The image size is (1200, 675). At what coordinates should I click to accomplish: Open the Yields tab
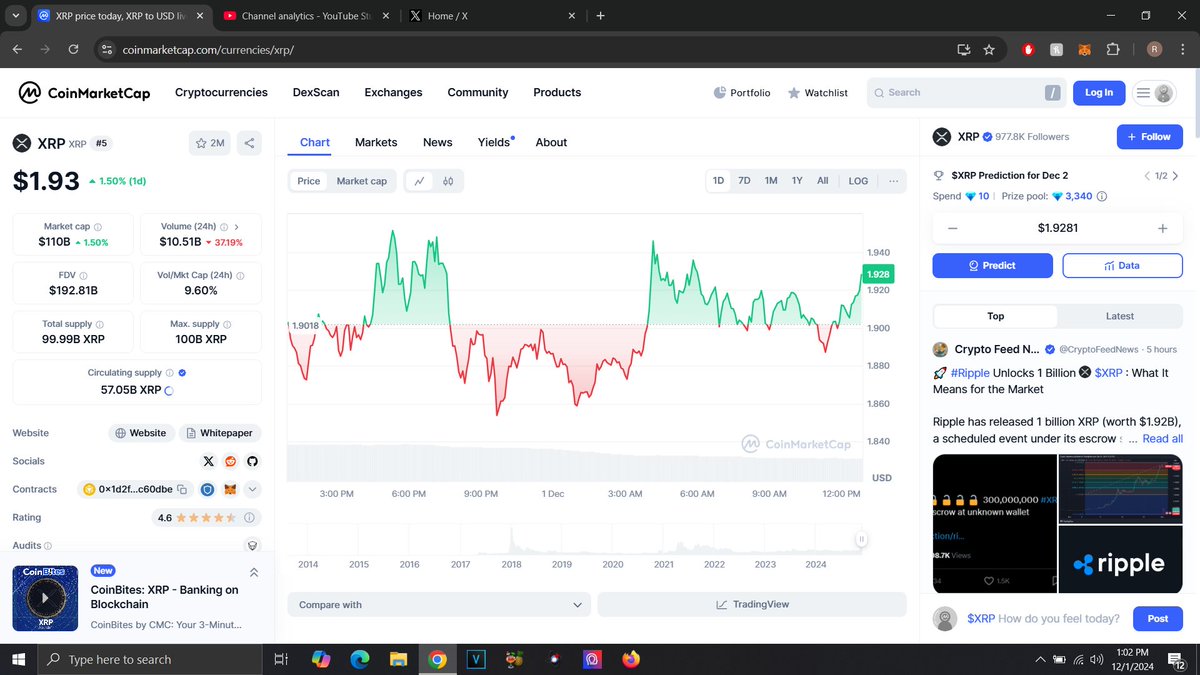[495, 142]
